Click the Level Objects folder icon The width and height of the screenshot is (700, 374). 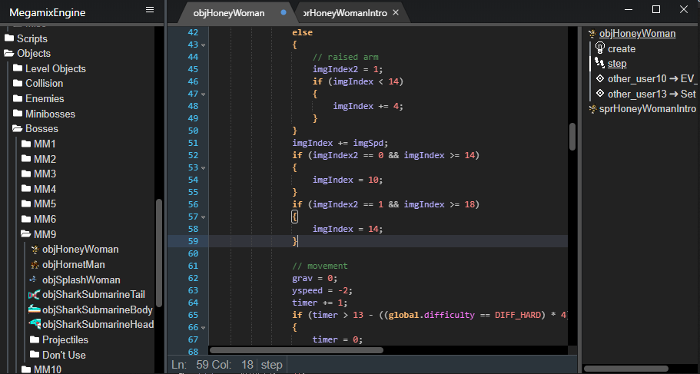point(17,68)
